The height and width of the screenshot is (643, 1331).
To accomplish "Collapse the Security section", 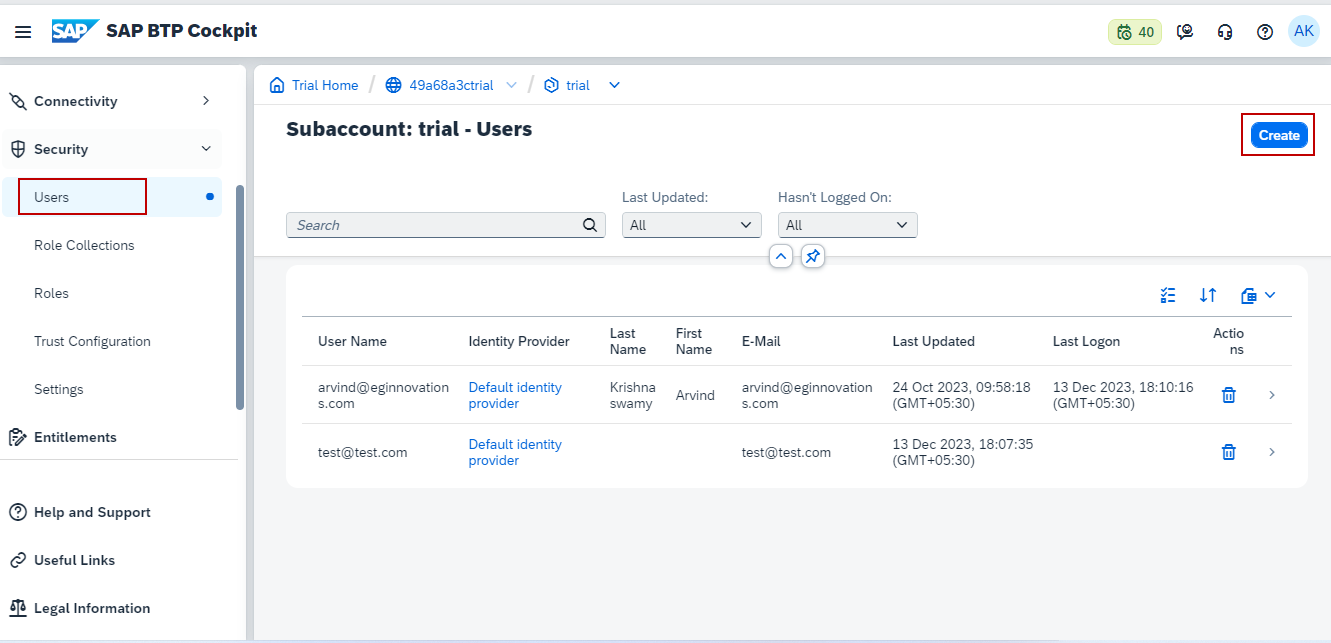I will [206, 149].
